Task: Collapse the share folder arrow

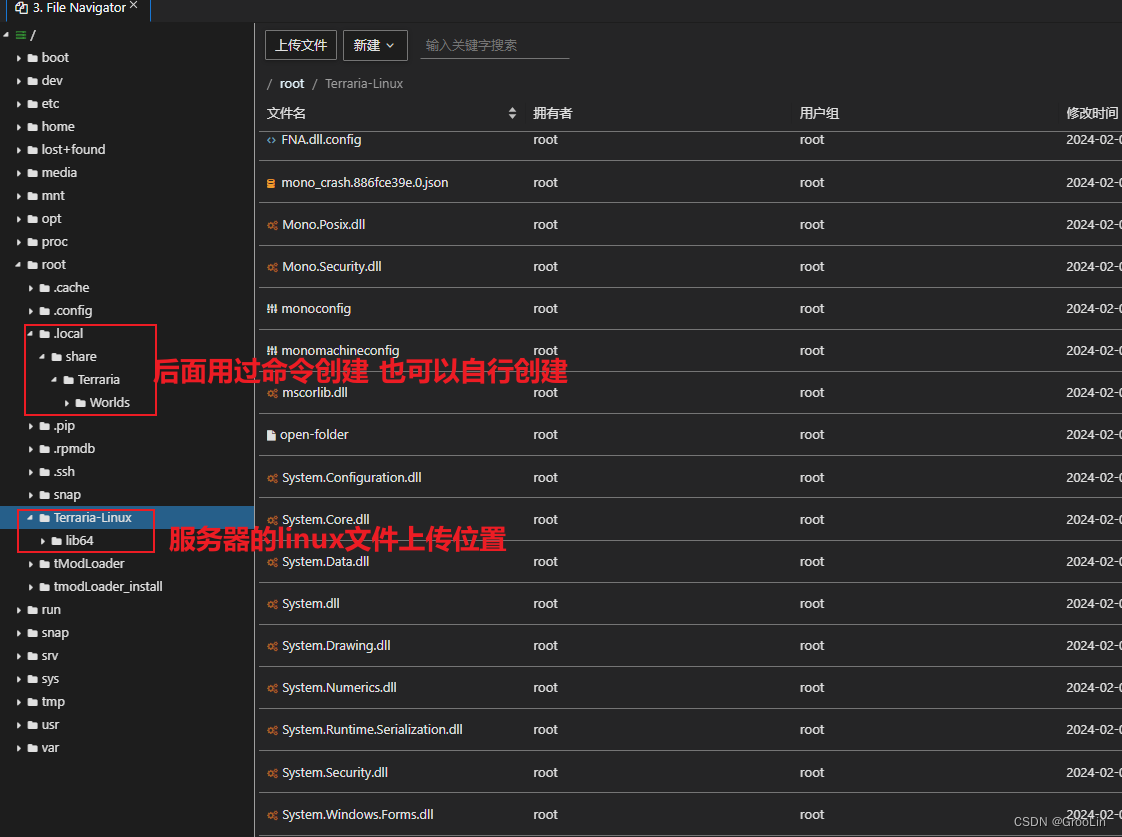Action: [x=42, y=357]
